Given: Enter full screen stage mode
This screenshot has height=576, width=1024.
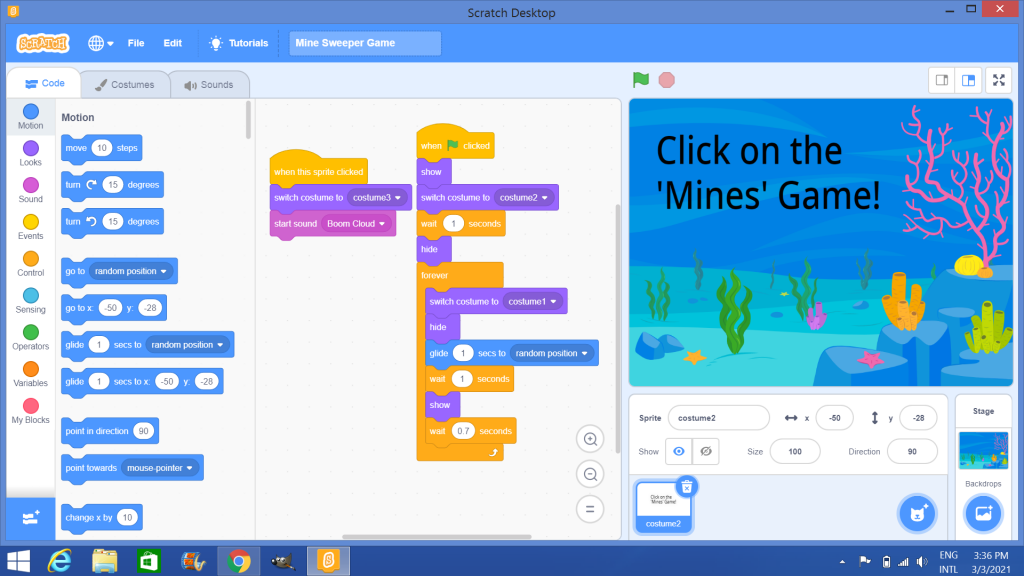Looking at the screenshot, I should tap(999, 80).
